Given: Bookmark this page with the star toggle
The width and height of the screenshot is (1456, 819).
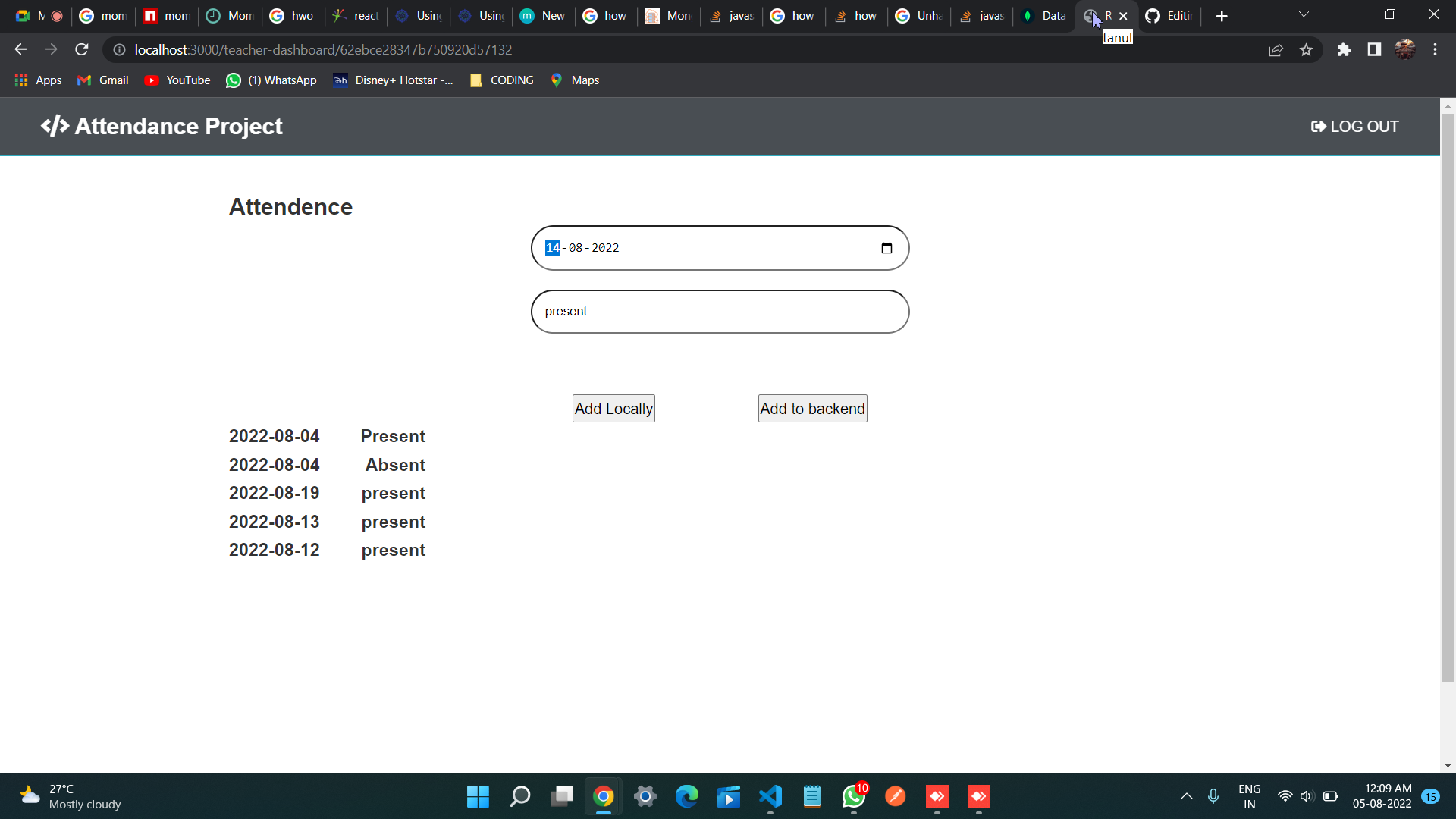Looking at the screenshot, I should [x=1307, y=49].
